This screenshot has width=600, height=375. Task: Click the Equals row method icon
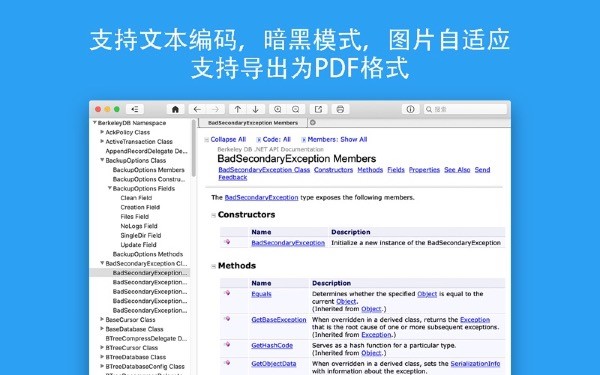tap(227, 293)
